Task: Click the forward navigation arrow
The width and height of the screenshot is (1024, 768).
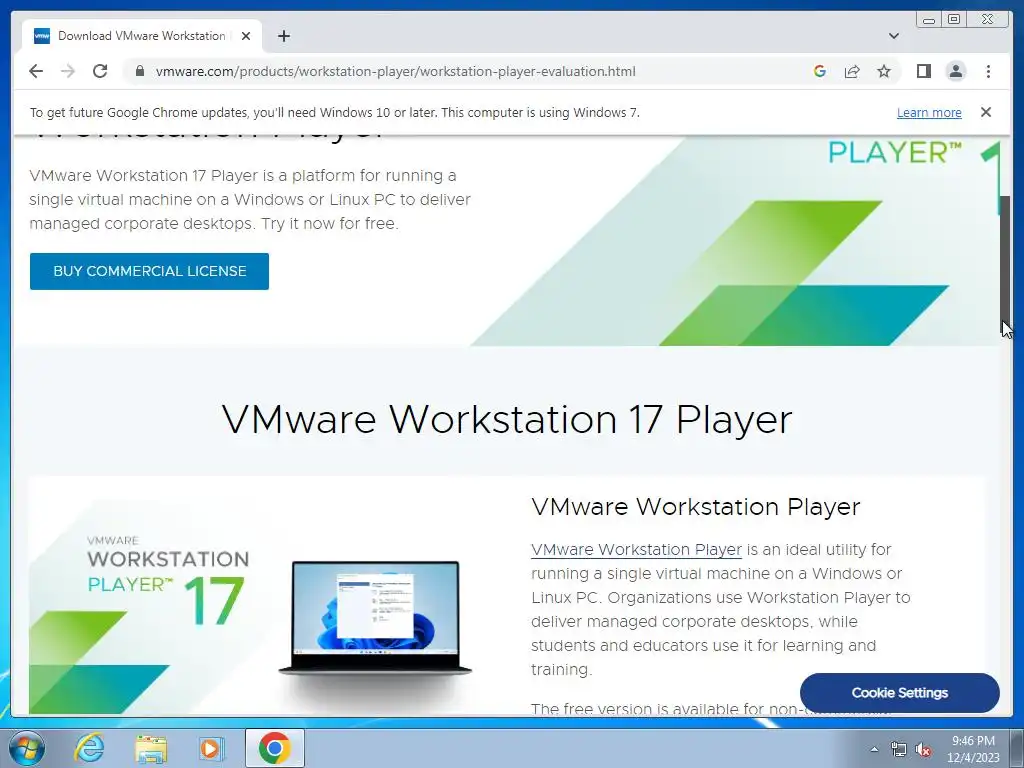Action: (68, 71)
